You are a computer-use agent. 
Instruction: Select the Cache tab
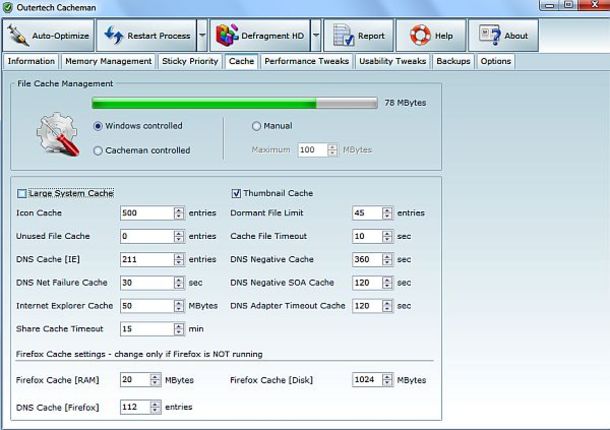coord(241,61)
